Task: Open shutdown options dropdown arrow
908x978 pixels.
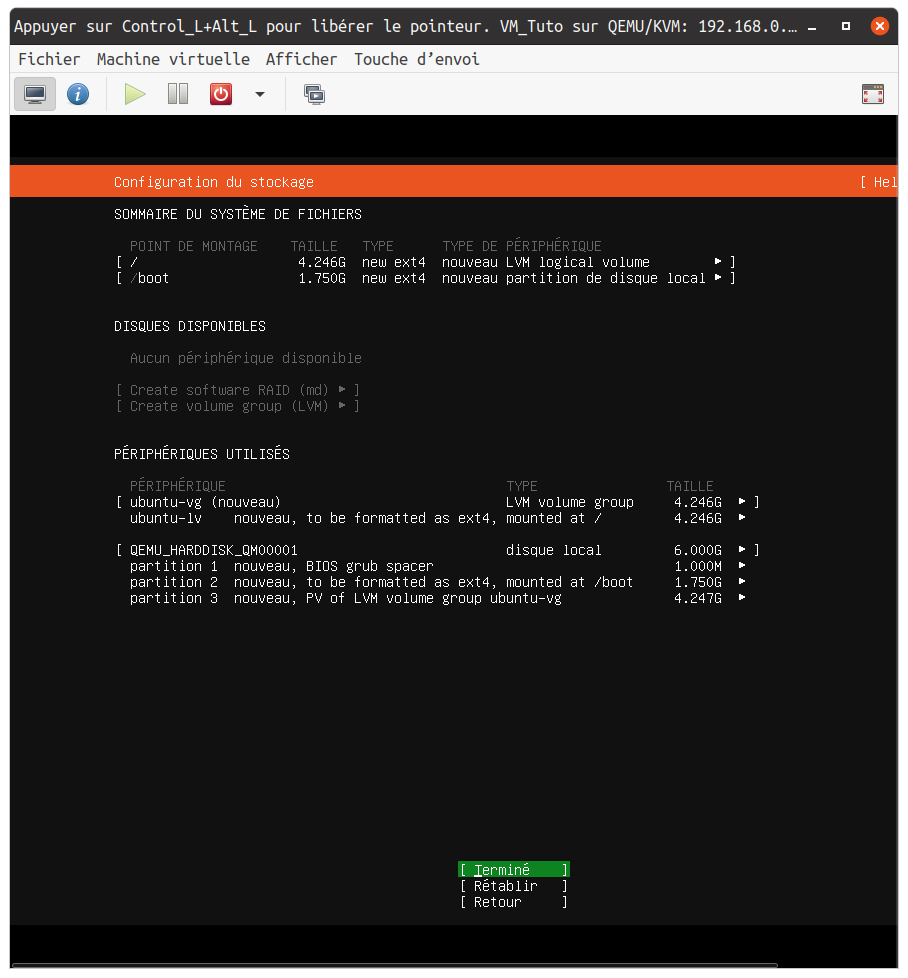Action: [x=260, y=94]
